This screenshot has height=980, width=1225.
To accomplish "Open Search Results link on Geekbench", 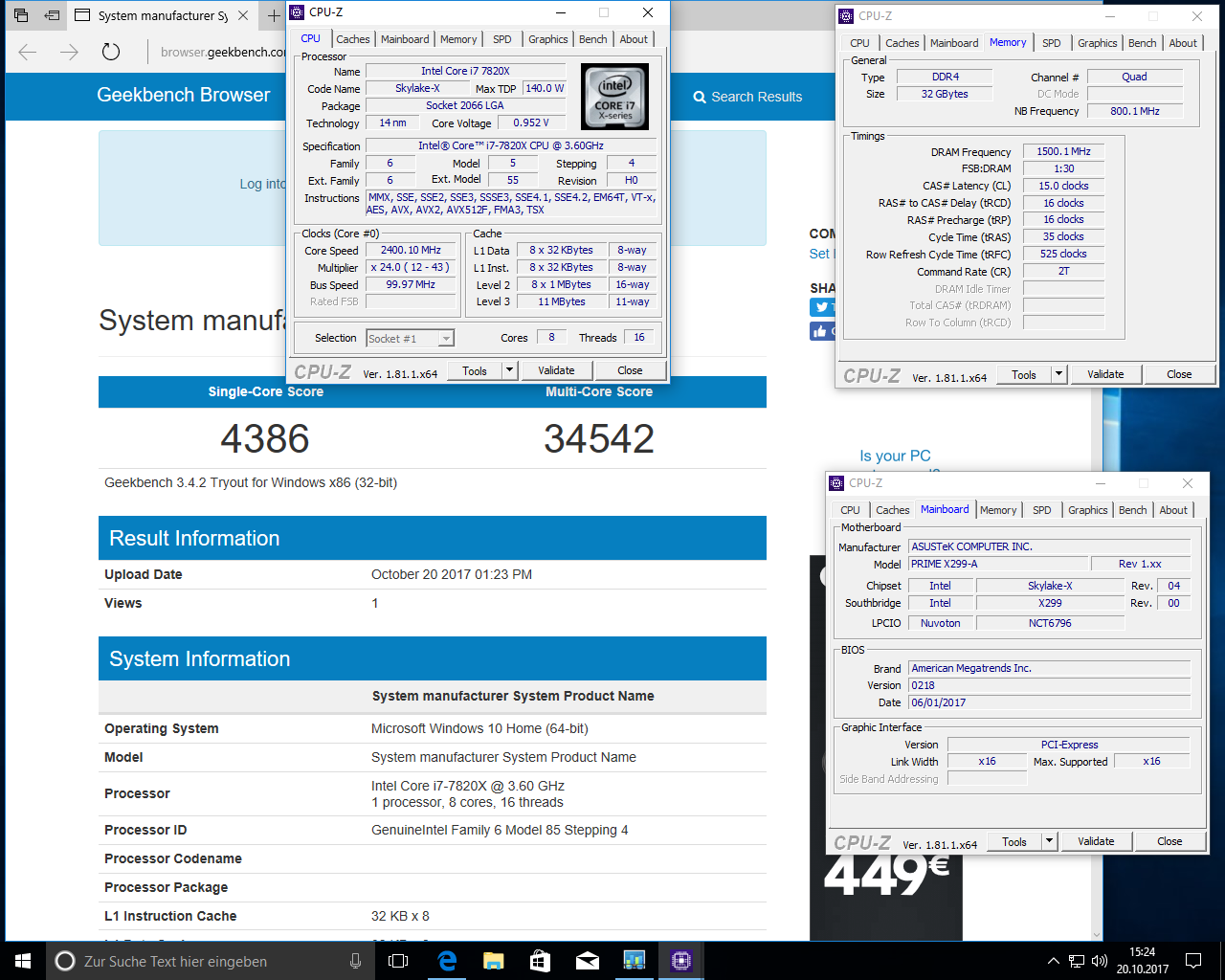I will click(x=747, y=97).
